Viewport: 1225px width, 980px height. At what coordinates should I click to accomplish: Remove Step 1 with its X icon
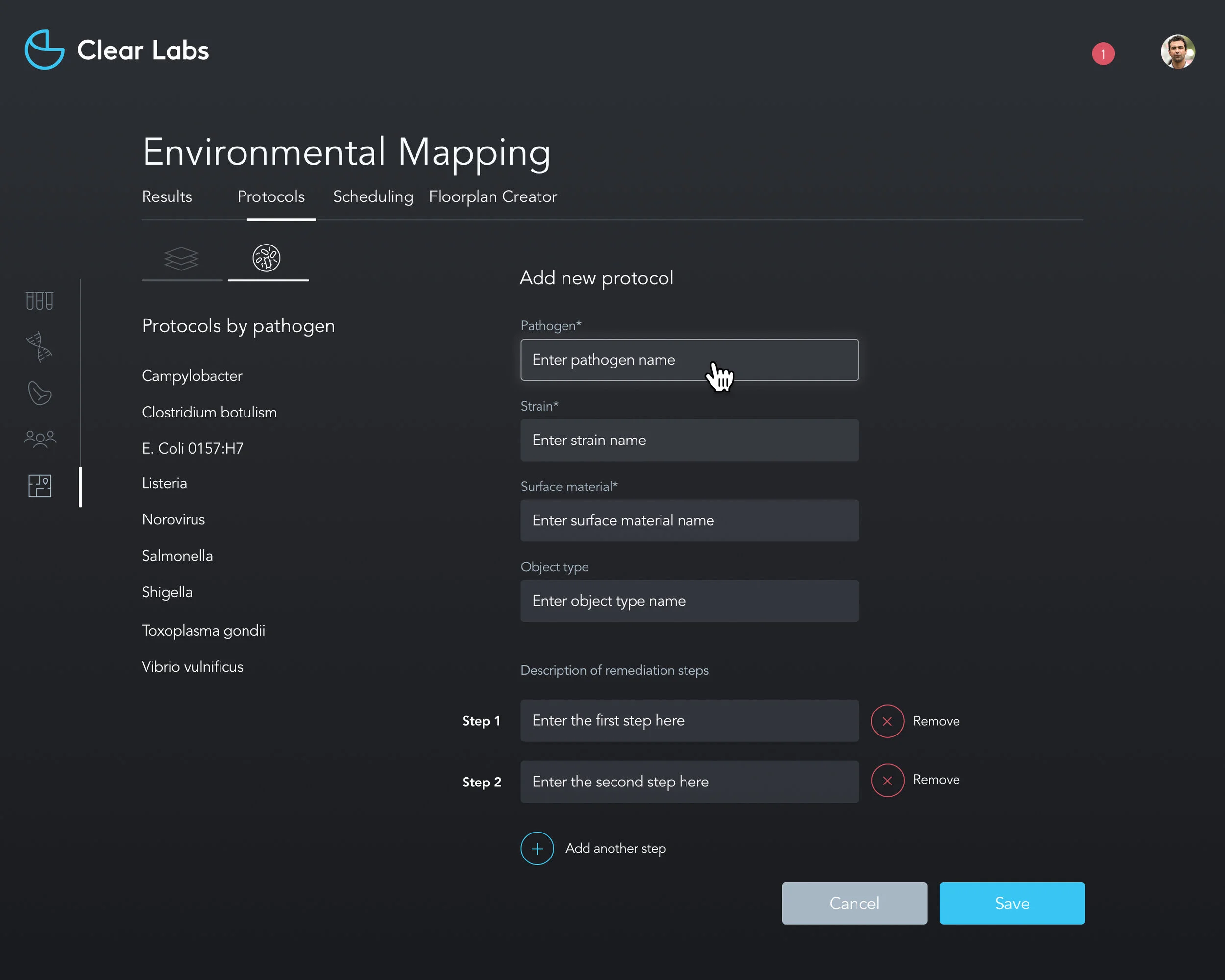887,721
